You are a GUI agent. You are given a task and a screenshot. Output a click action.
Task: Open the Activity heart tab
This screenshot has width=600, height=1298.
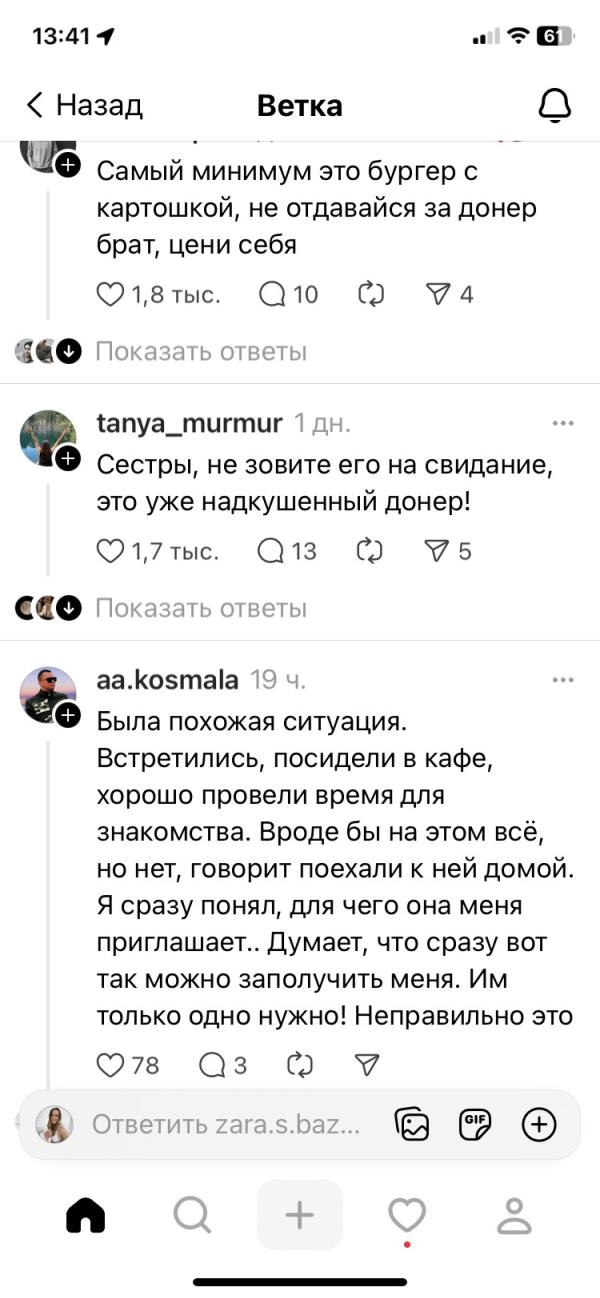click(x=407, y=1215)
